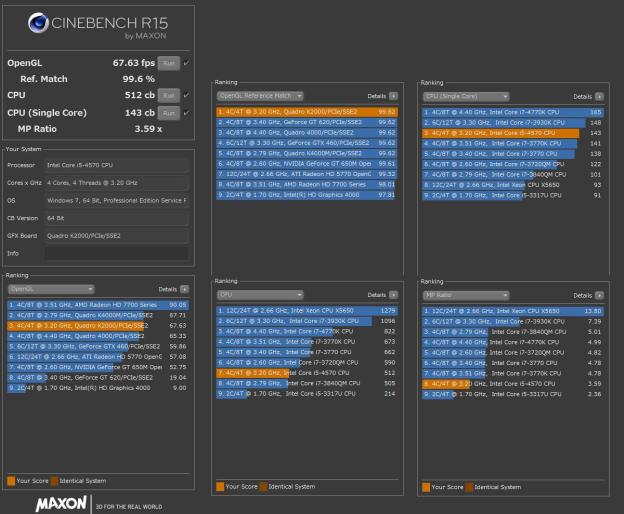Select i7-3930K row scoring 148 single core
This screenshot has width=624, height=514.
click(x=513, y=123)
